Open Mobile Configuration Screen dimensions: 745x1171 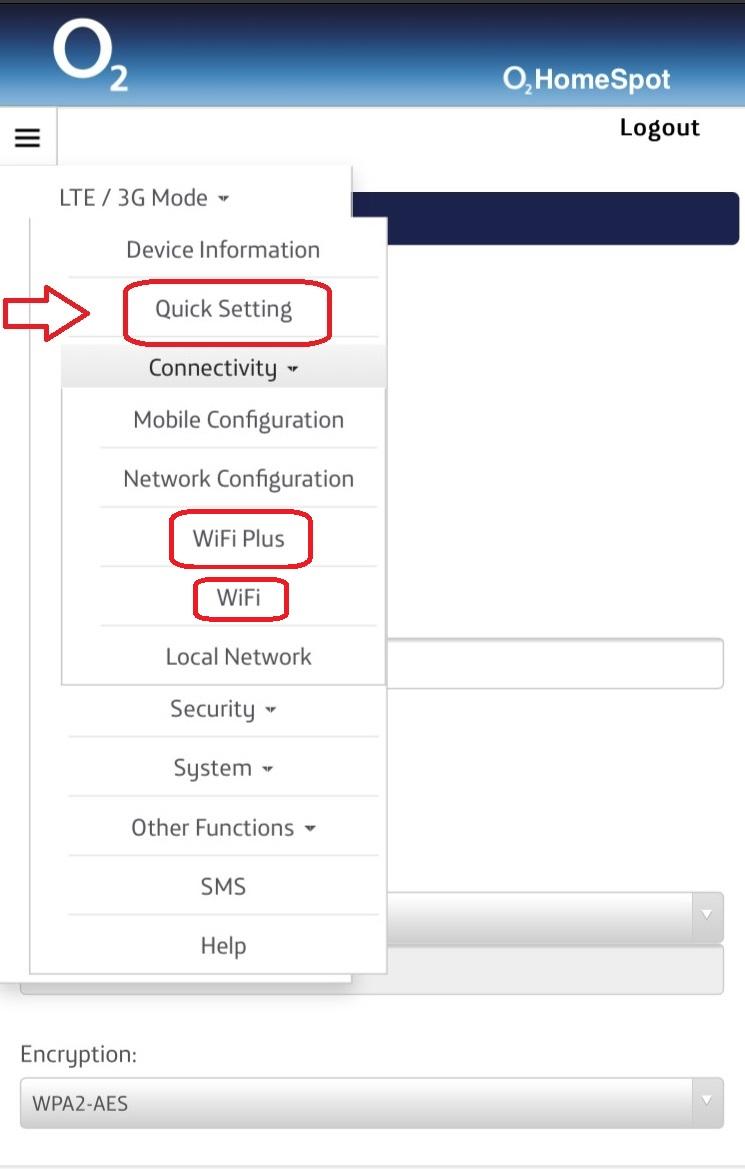[x=238, y=420]
